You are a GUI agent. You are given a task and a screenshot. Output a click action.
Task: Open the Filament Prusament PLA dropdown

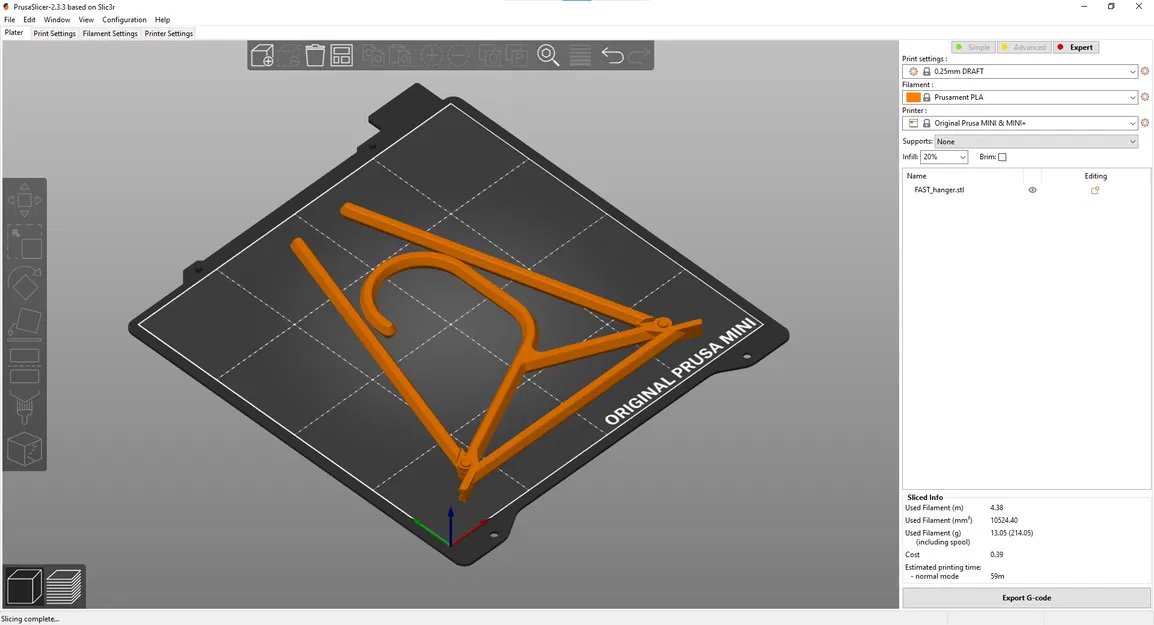click(x=1020, y=97)
